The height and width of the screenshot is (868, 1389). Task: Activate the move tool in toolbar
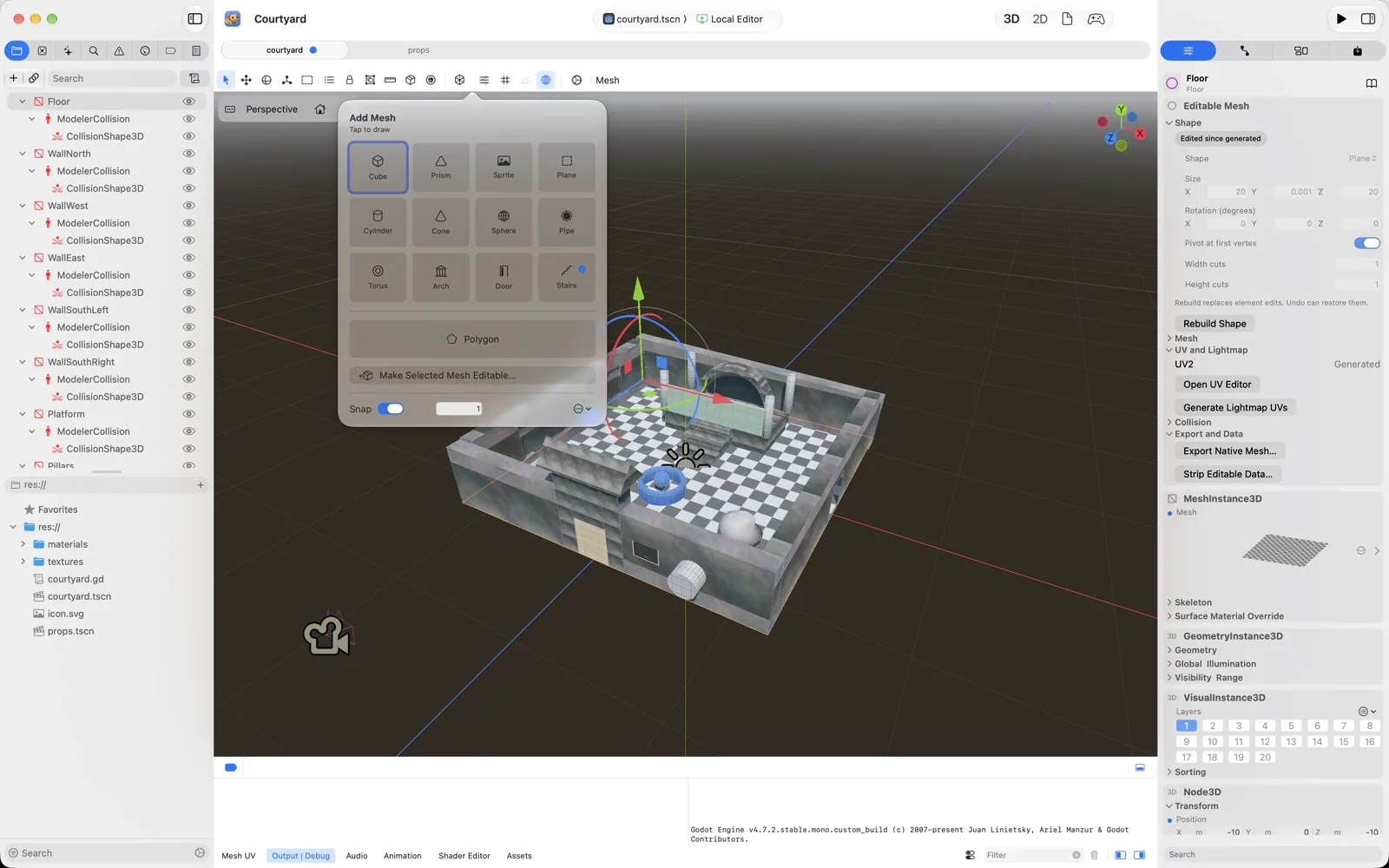coord(247,80)
